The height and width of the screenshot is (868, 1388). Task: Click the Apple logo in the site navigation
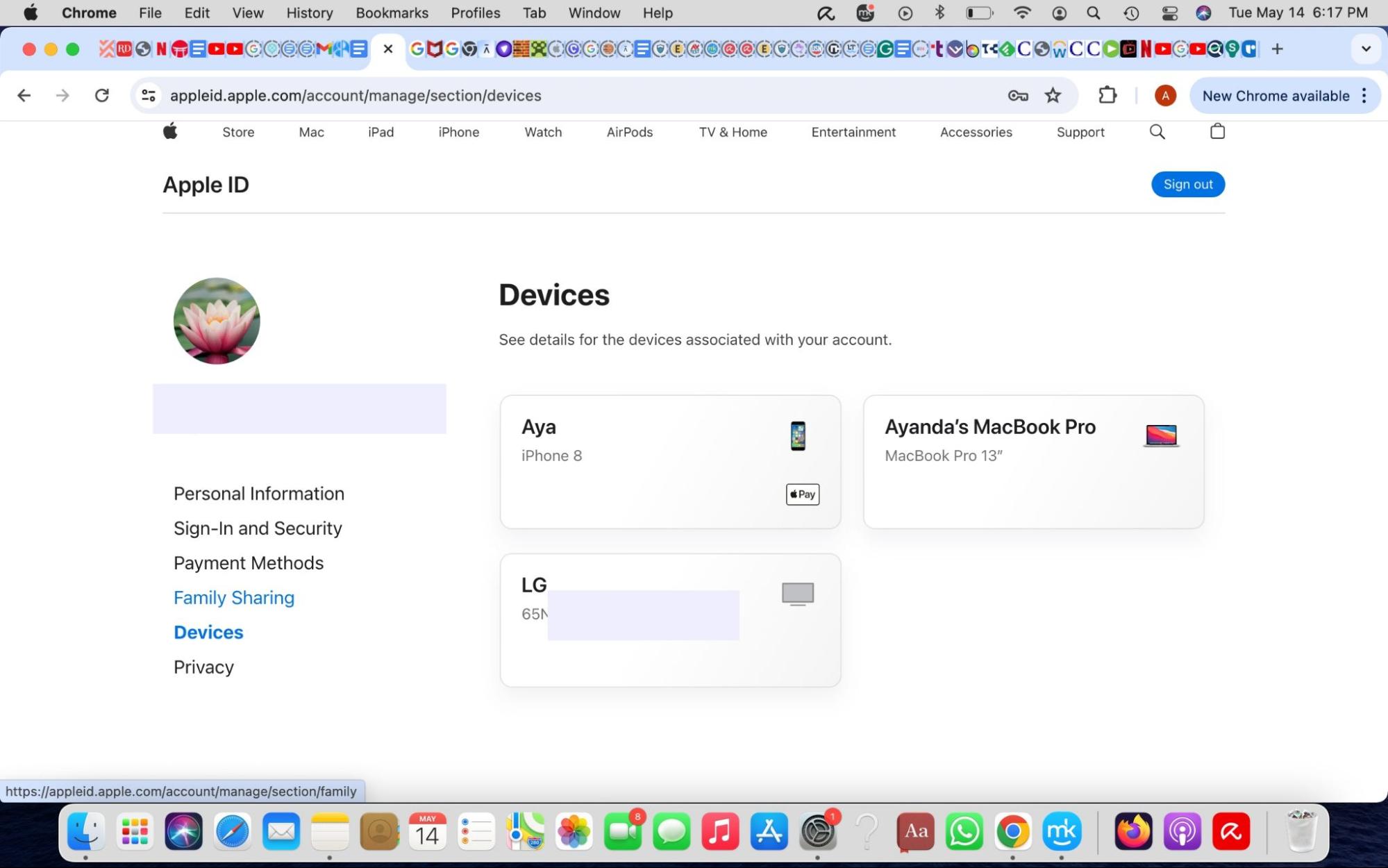tap(170, 131)
